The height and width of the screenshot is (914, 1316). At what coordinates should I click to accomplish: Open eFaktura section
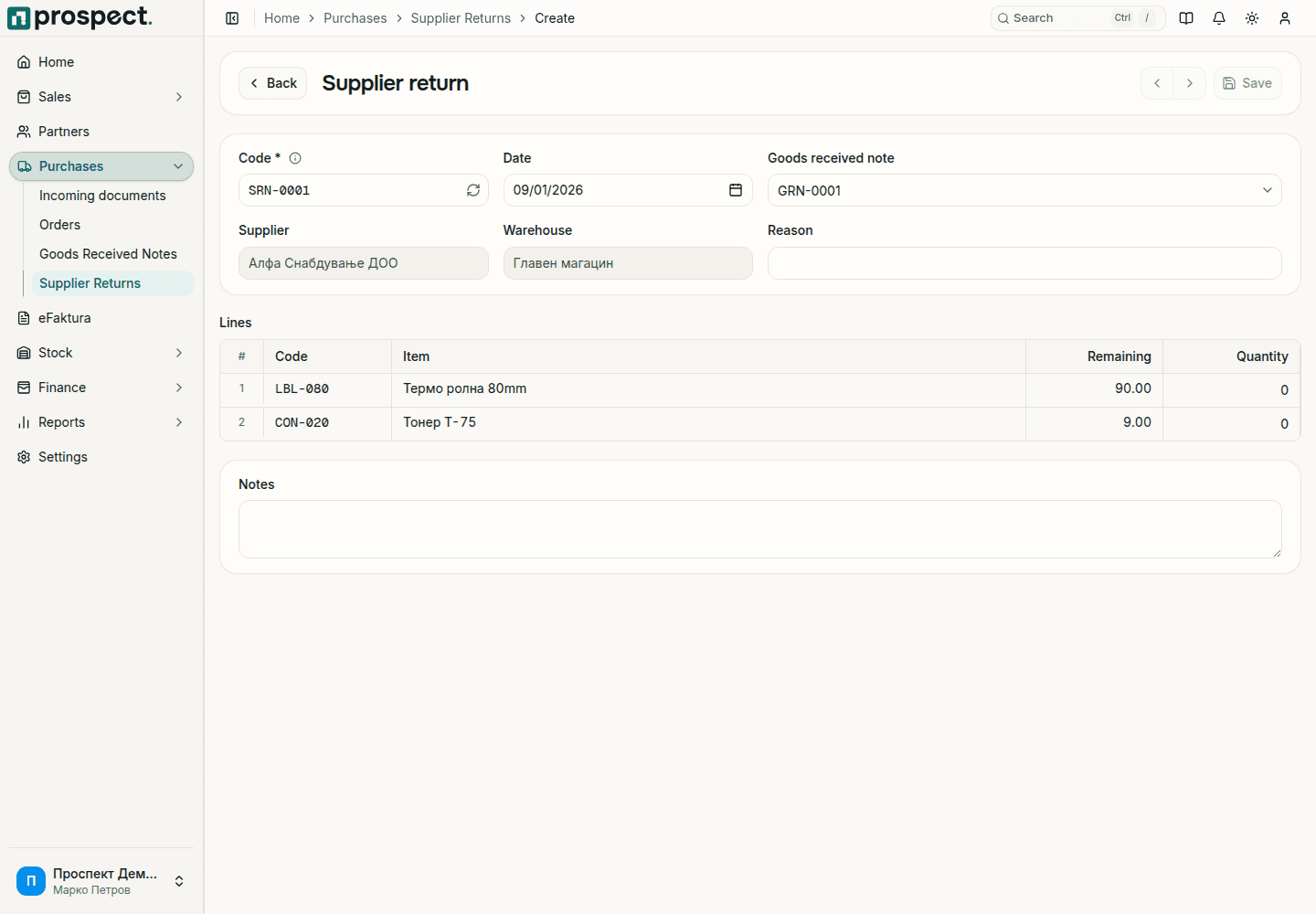point(101,318)
